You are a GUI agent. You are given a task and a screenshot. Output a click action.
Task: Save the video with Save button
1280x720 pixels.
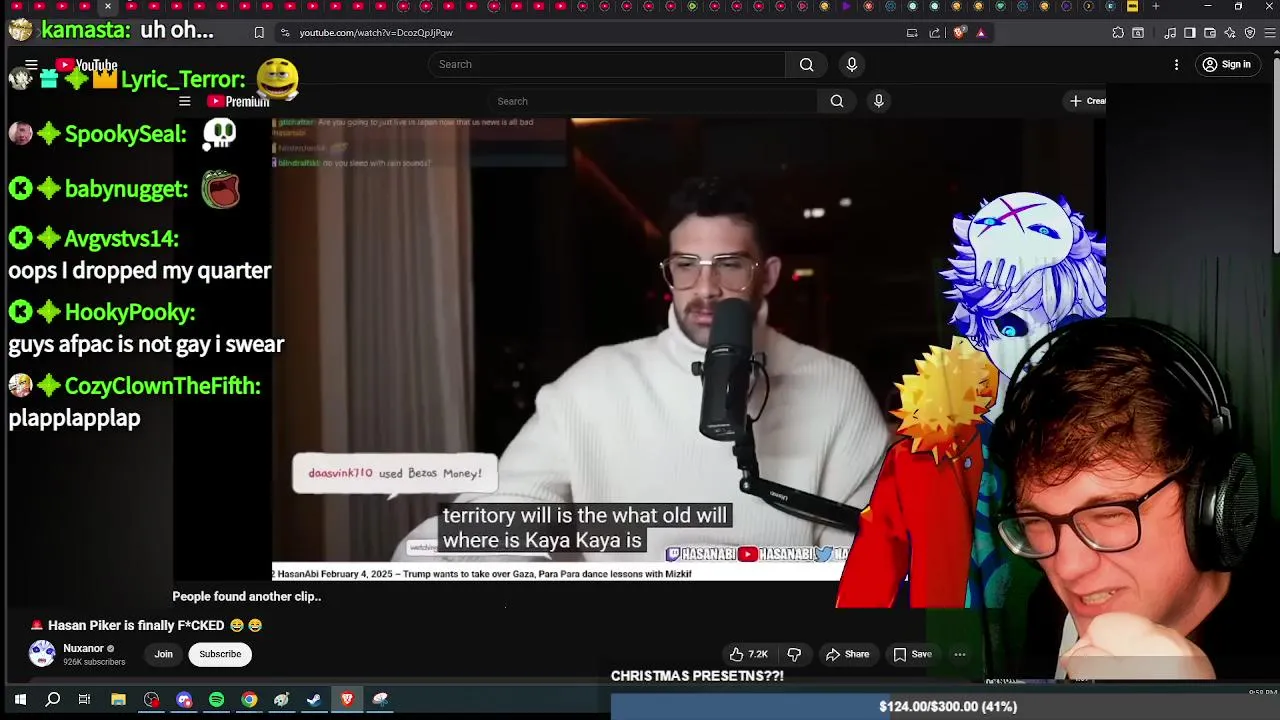(912, 654)
